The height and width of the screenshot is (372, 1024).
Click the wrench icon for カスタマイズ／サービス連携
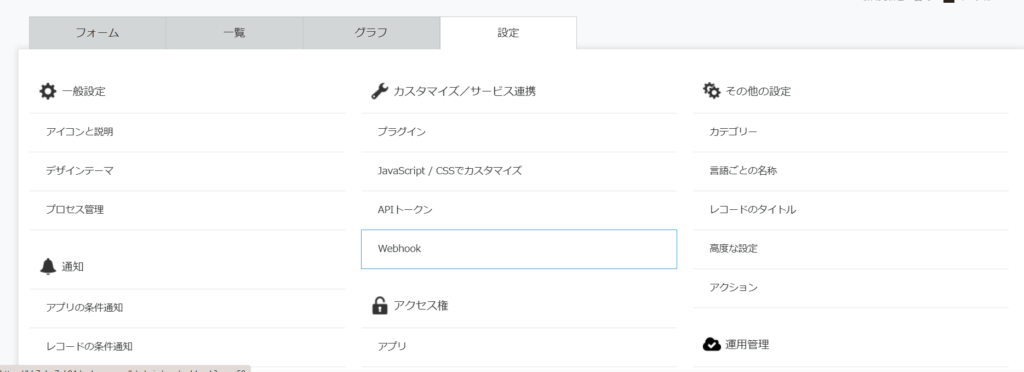[379, 91]
